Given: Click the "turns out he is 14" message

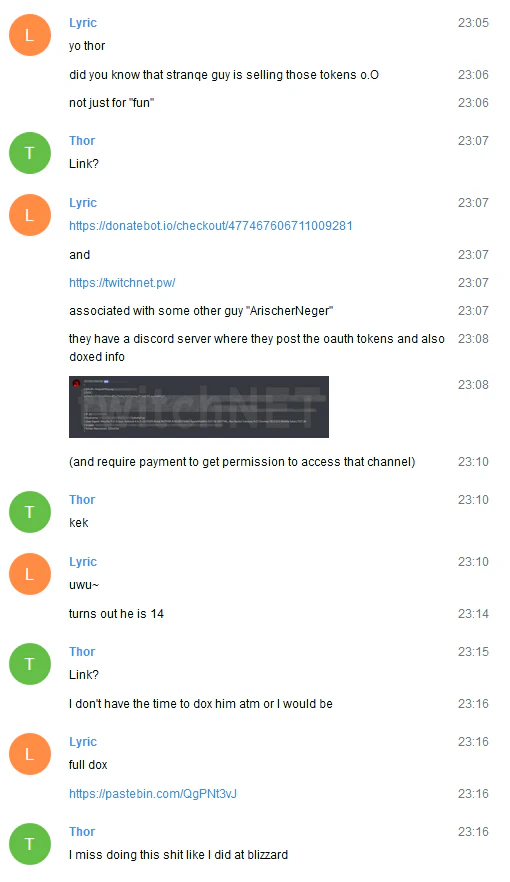Looking at the screenshot, I should pos(116,614).
